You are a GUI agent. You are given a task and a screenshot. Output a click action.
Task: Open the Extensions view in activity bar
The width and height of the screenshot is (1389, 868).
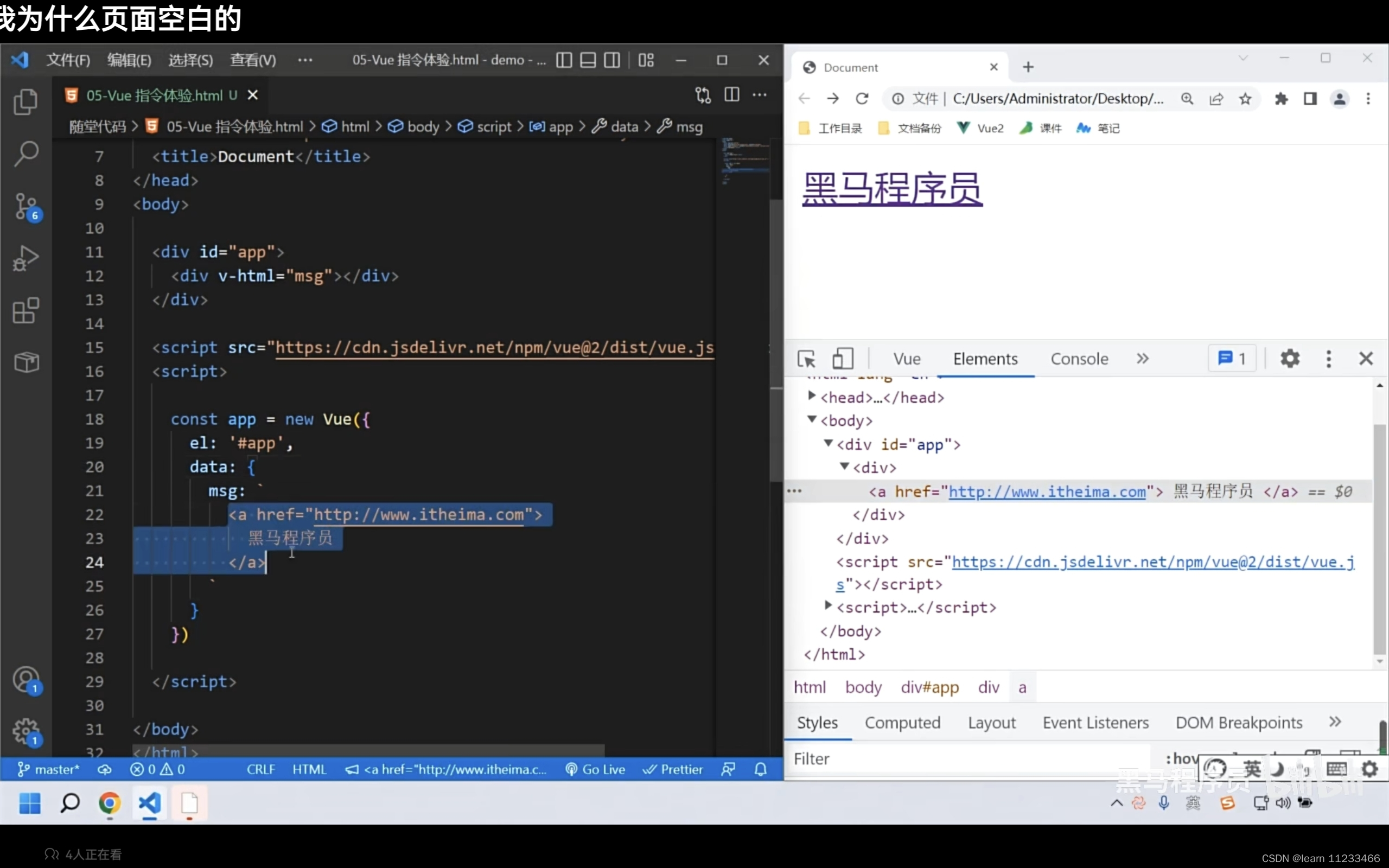(26, 310)
